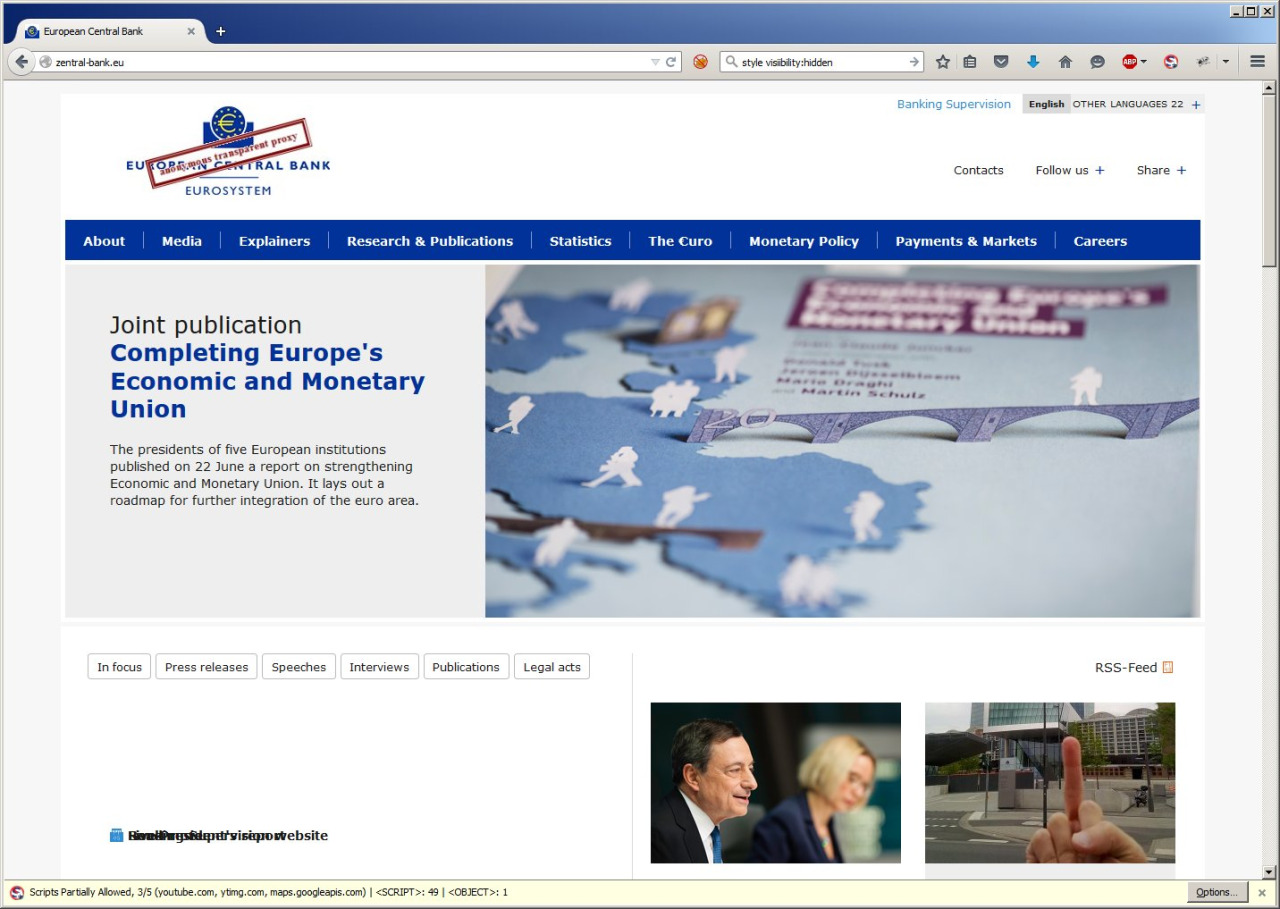The width and height of the screenshot is (1280, 909).
Task: Expand the add-on dropdown arrow near menu
Action: click(1226, 62)
